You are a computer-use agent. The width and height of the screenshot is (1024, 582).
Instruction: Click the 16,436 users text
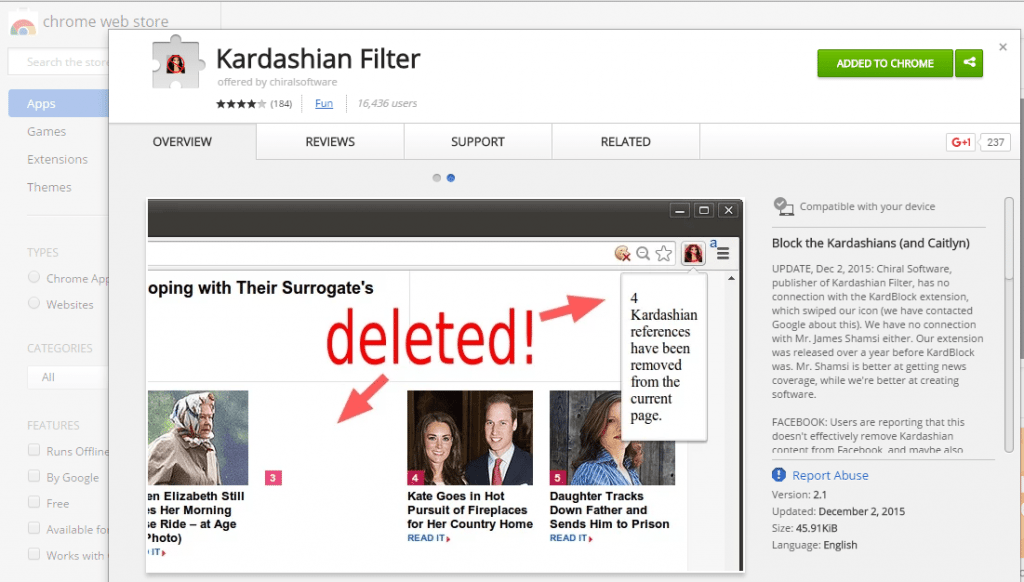pos(387,103)
